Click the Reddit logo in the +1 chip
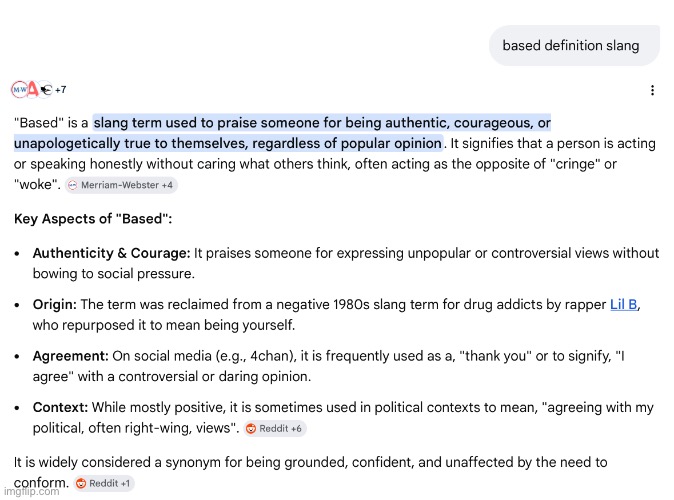 click(x=82, y=484)
